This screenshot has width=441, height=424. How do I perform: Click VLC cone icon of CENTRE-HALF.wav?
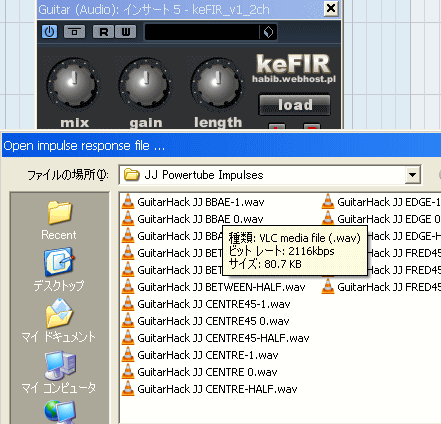[128, 389]
